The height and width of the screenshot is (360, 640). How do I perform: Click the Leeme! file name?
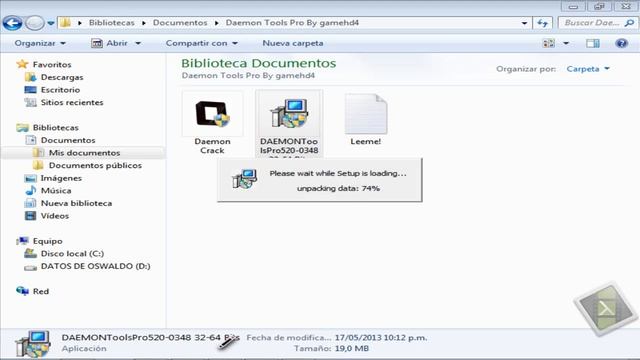coord(365,142)
